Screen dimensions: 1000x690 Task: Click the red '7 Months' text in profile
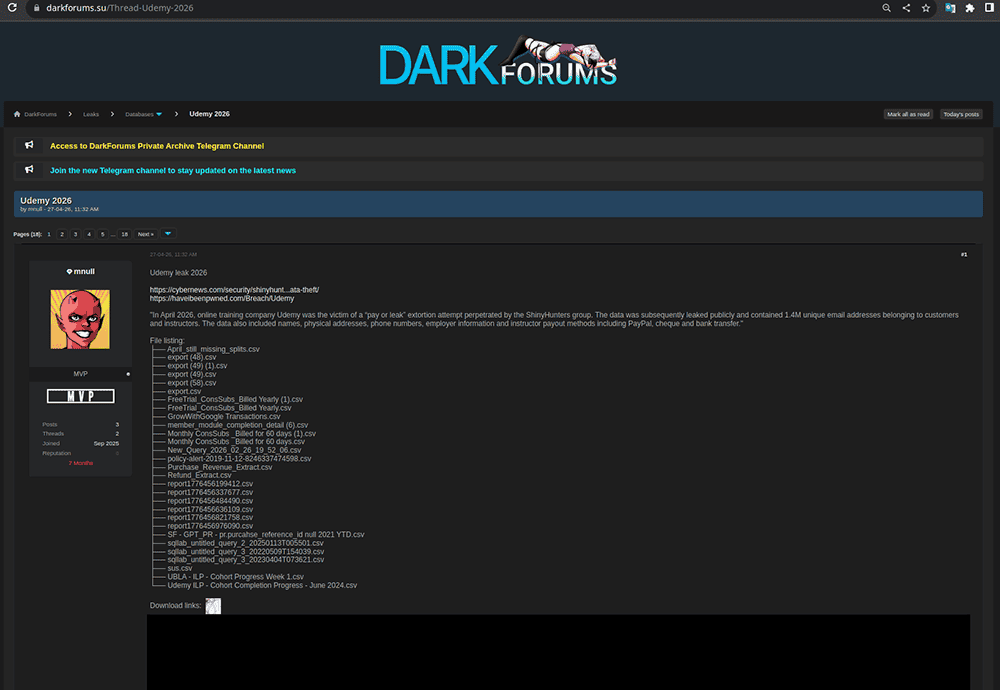click(81, 463)
